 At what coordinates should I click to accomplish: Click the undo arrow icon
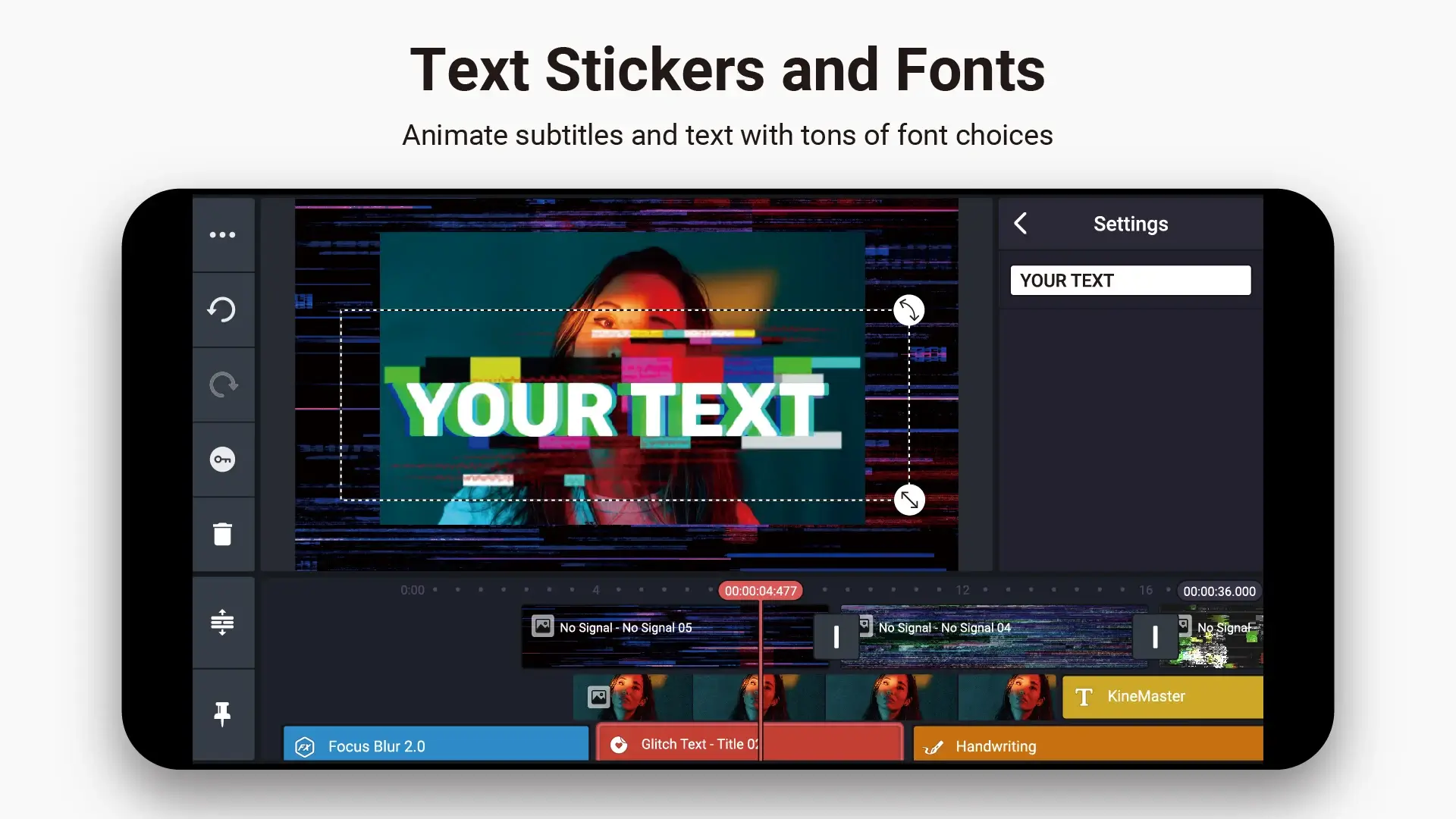coord(222,309)
